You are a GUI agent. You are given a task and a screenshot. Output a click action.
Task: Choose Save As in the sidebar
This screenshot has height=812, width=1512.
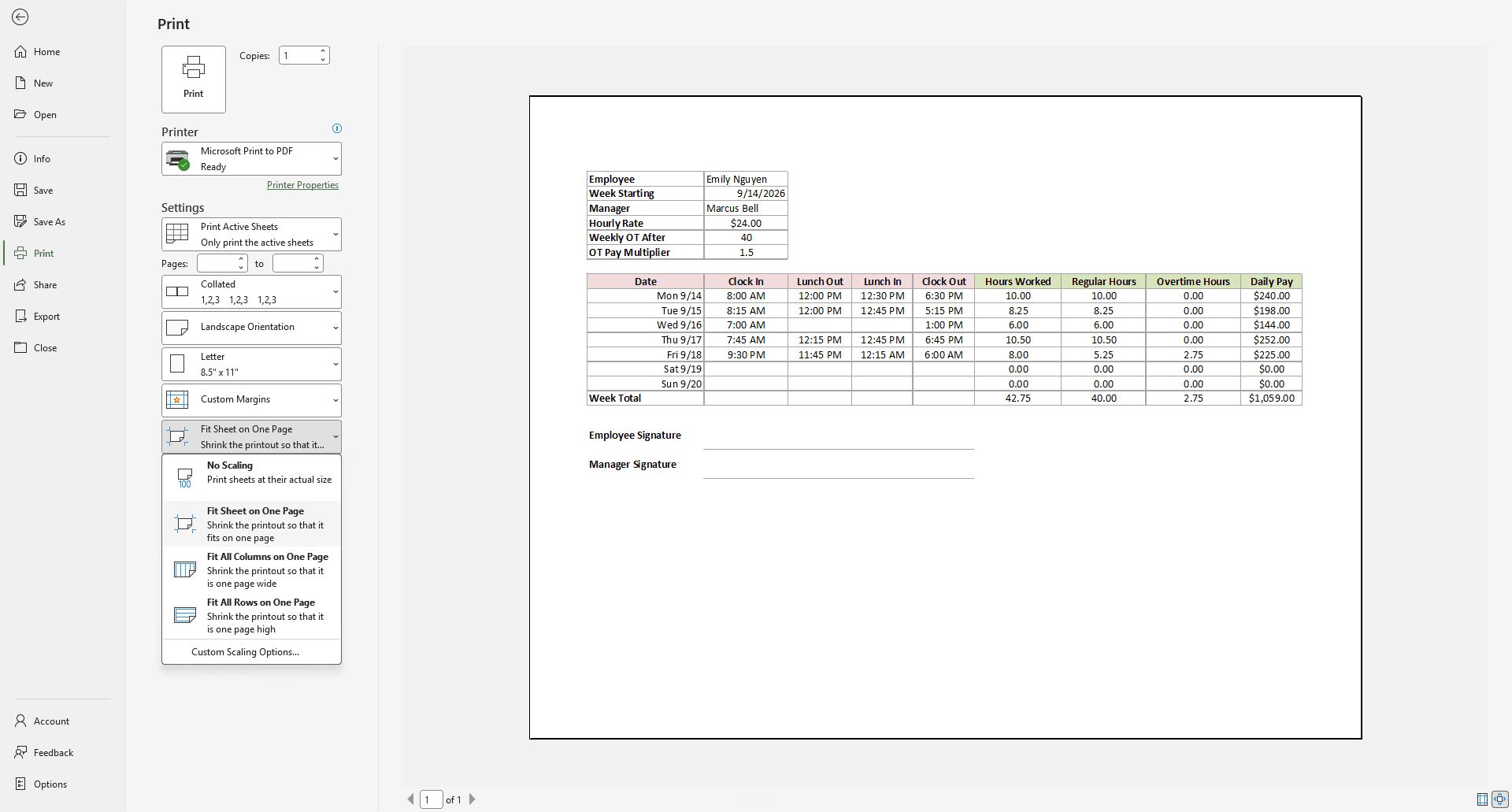63,222
